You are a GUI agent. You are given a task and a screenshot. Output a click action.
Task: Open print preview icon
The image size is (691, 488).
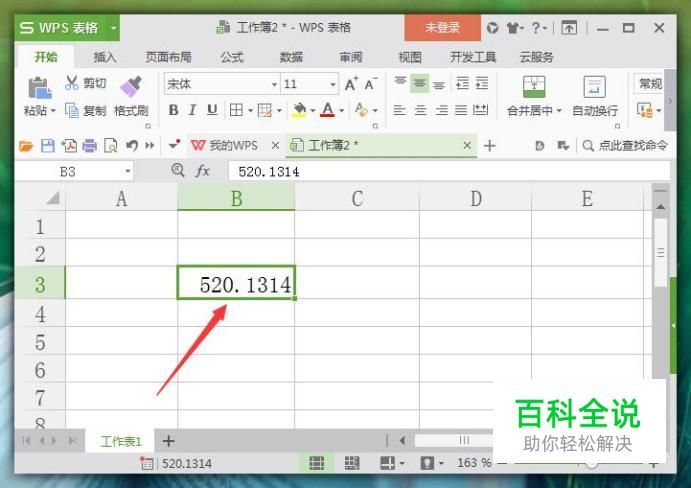(x=110, y=145)
